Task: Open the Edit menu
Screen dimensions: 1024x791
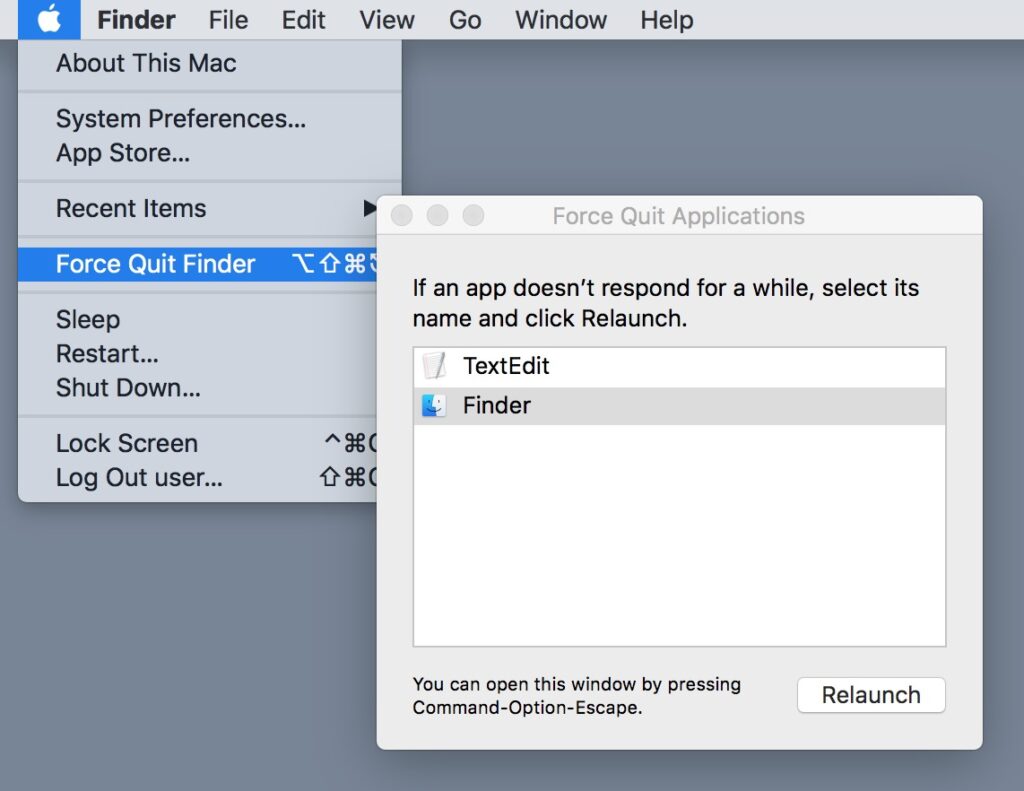Action: (303, 19)
